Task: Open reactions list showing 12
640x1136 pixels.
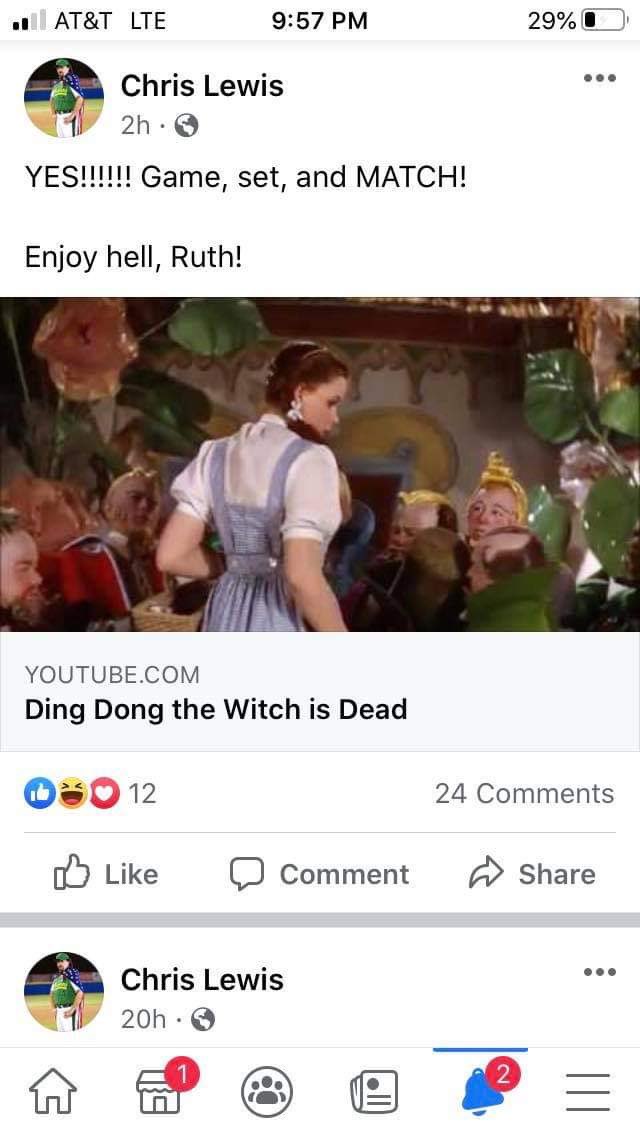Action: pyautogui.click(x=90, y=793)
